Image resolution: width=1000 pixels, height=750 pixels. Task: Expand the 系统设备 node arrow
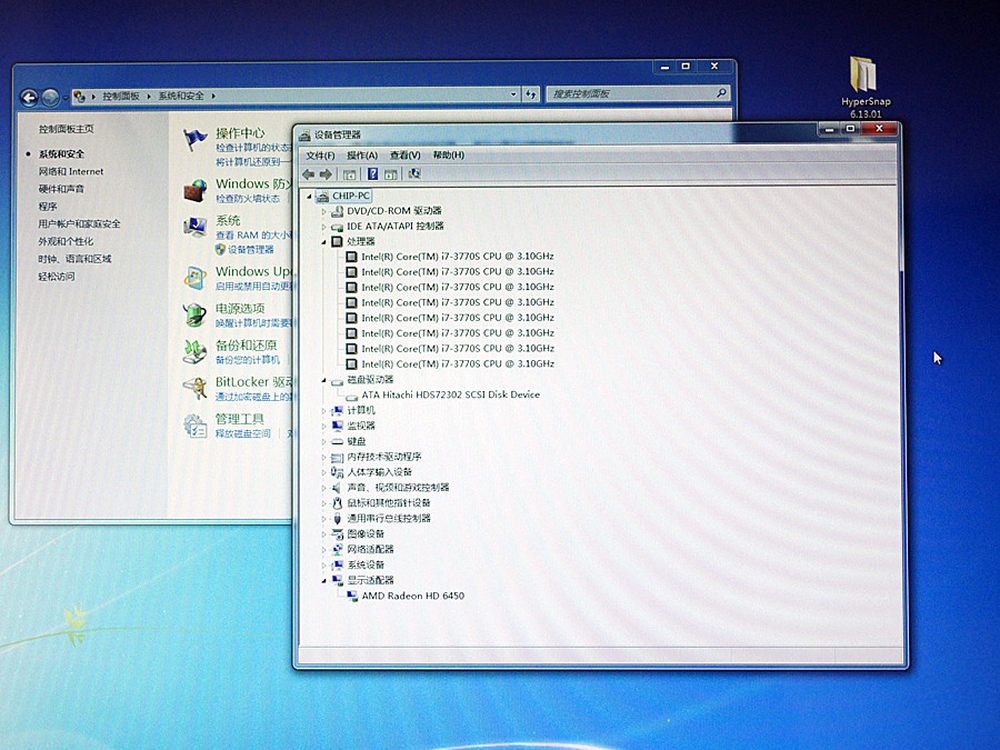coord(323,565)
